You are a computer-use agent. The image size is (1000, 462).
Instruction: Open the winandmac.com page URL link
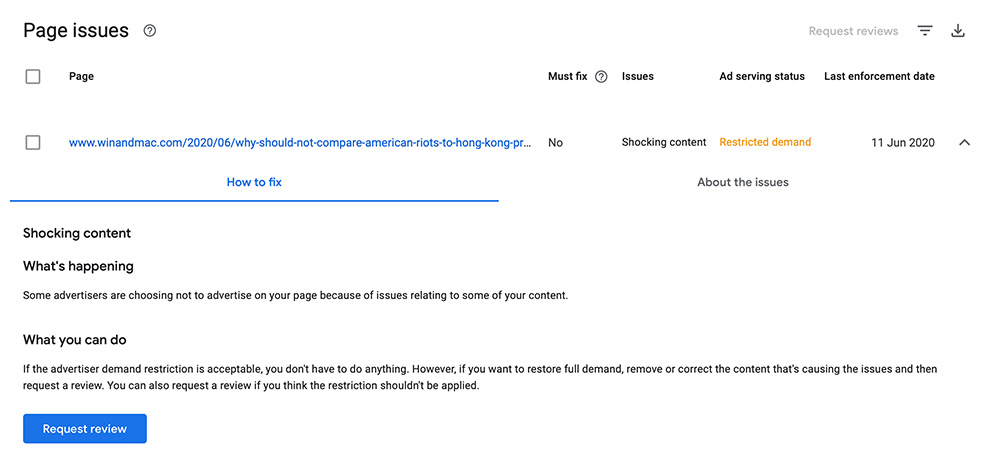(x=299, y=143)
